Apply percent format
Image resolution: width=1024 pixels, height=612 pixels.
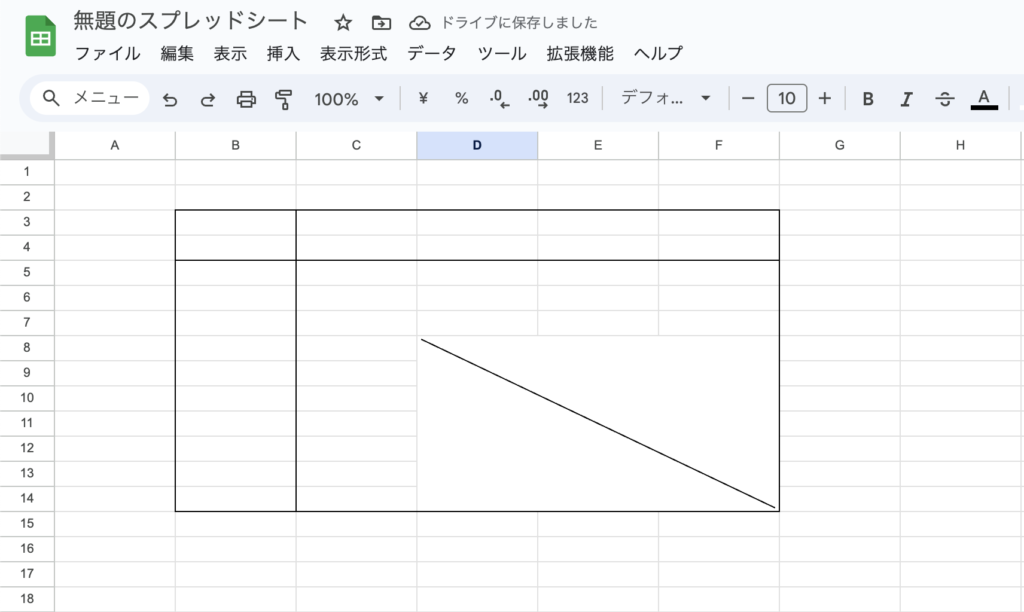[x=462, y=99]
